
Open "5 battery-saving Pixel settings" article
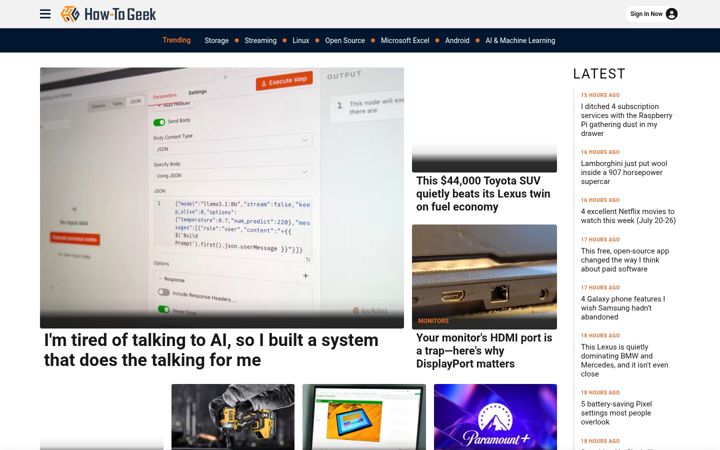pyautogui.click(x=616, y=413)
